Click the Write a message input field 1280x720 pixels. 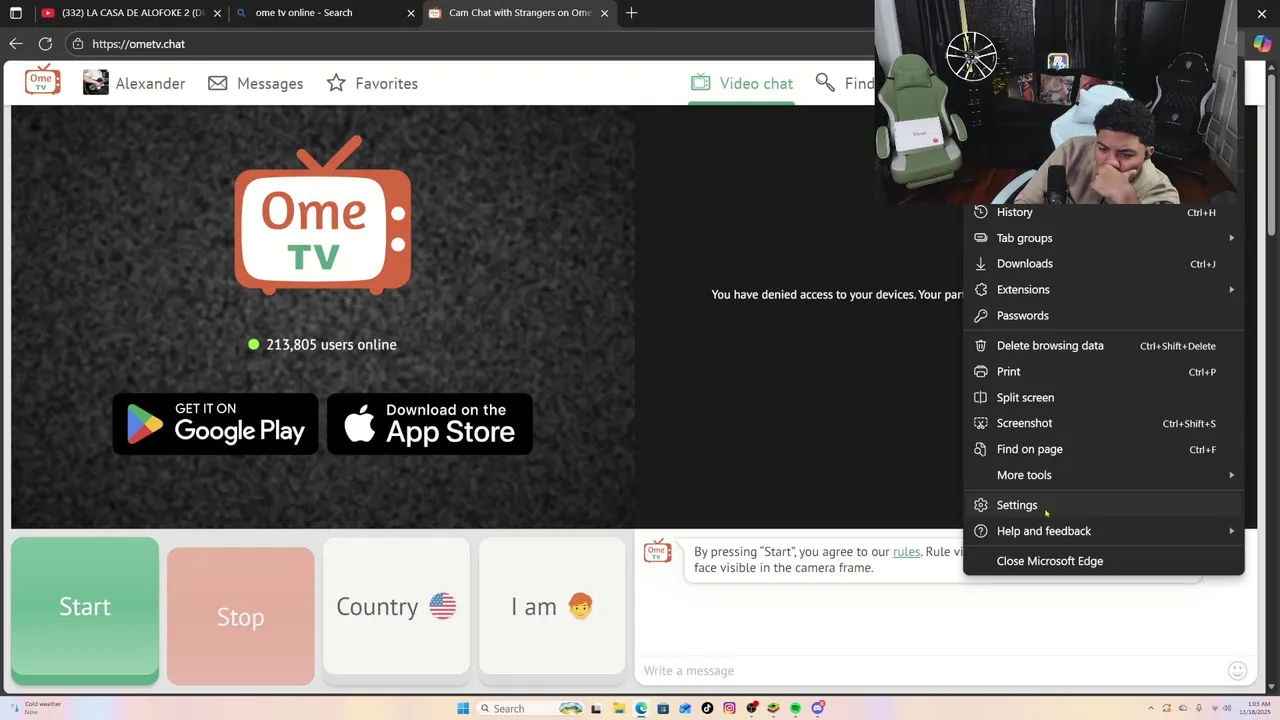click(x=930, y=670)
